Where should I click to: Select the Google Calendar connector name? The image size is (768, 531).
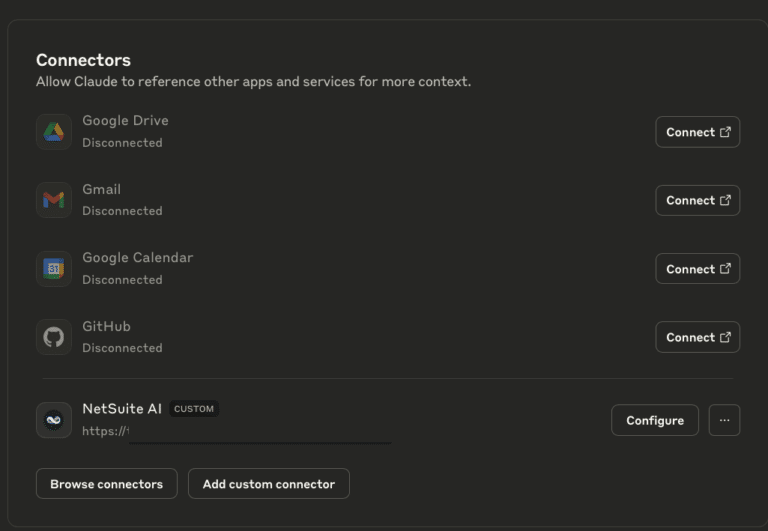(137, 258)
